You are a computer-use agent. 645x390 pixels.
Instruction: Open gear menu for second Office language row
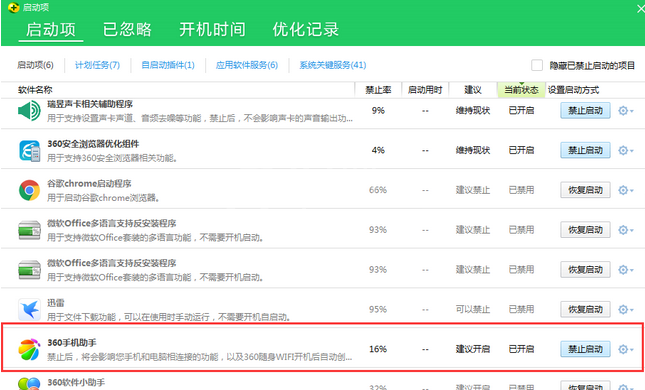point(625,270)
